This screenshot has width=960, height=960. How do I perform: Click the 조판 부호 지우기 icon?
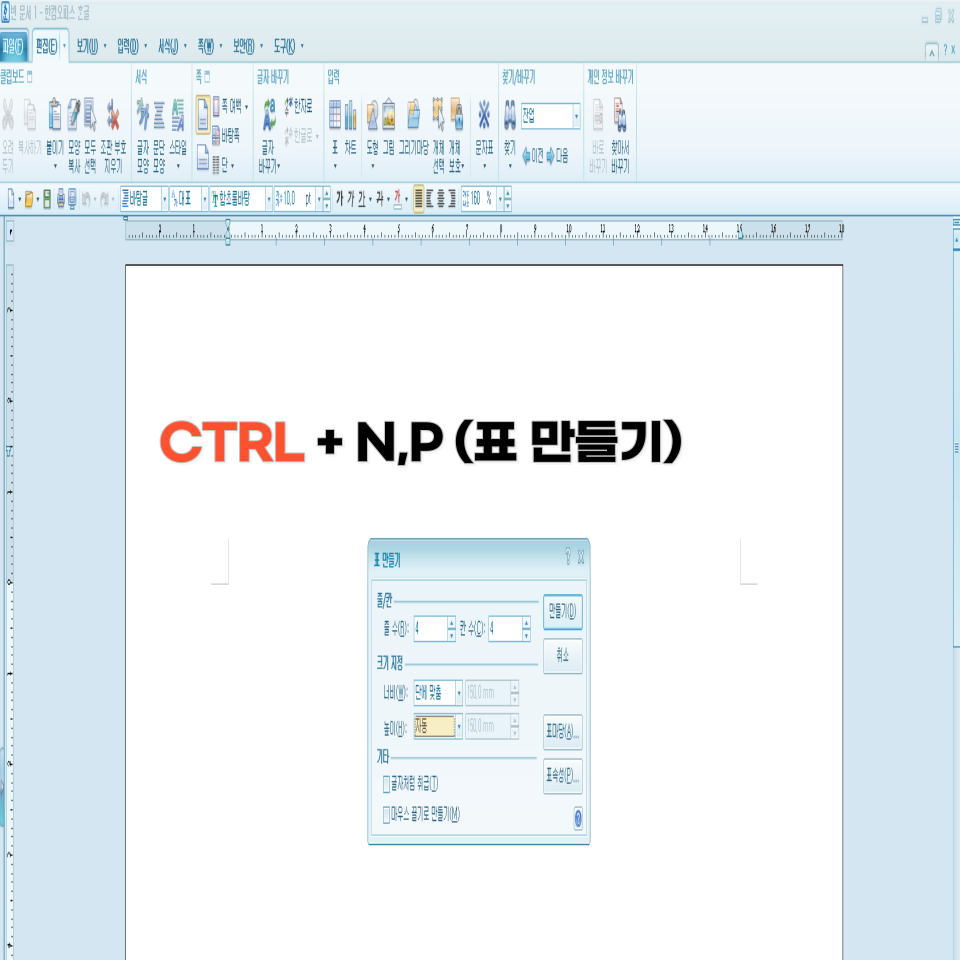coord(113,115)
